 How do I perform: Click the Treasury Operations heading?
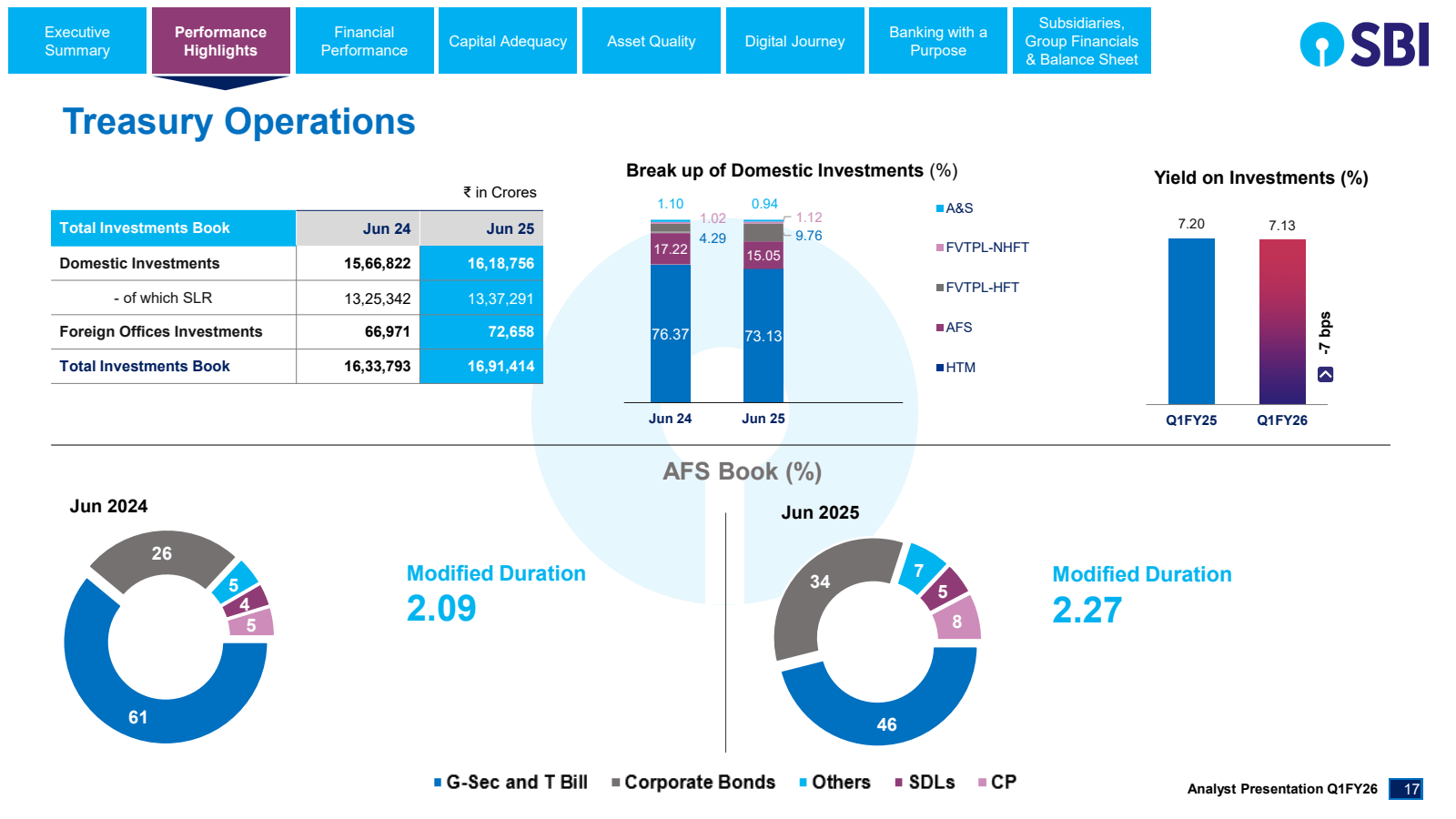coord(238,122)
